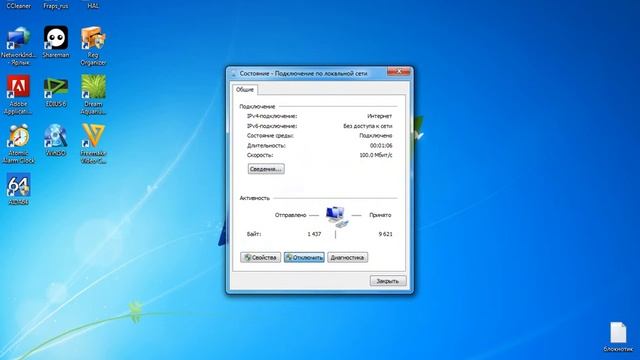
Task: Select the Общие tab
Action: [245, 89]
